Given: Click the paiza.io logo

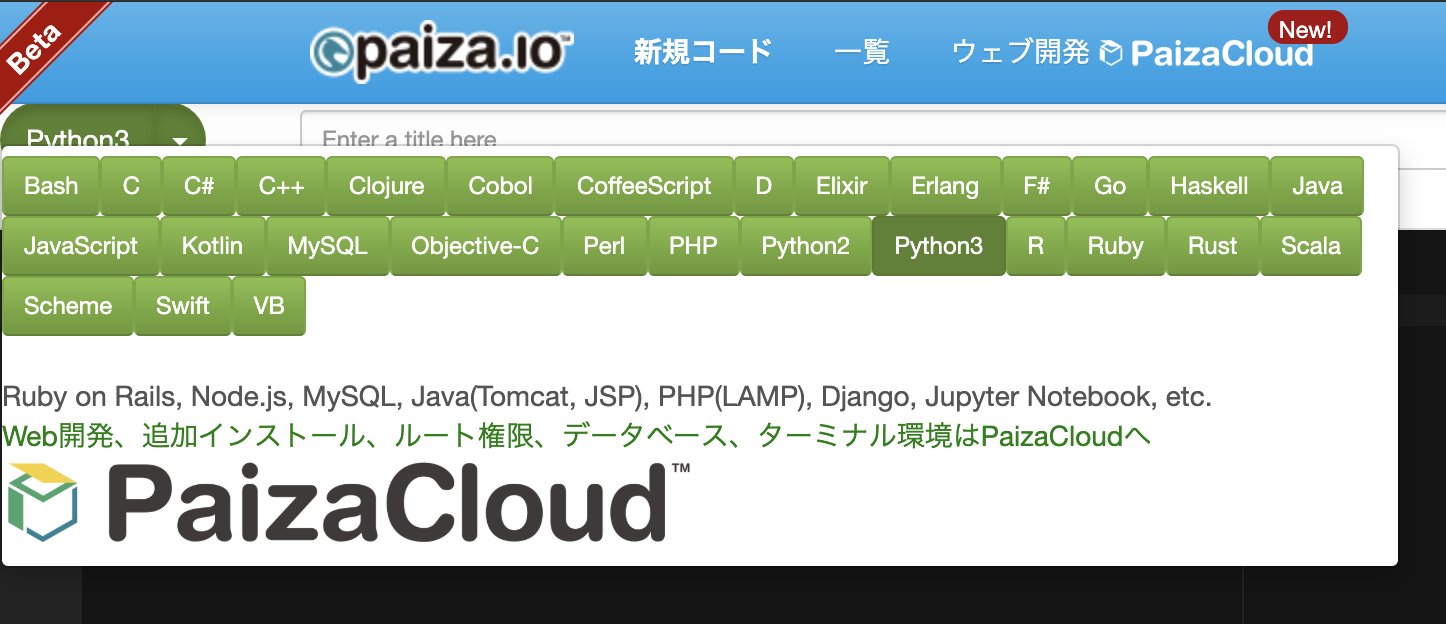Looking at the screenshot, I should pyautogui.click(x=441, y=51).
